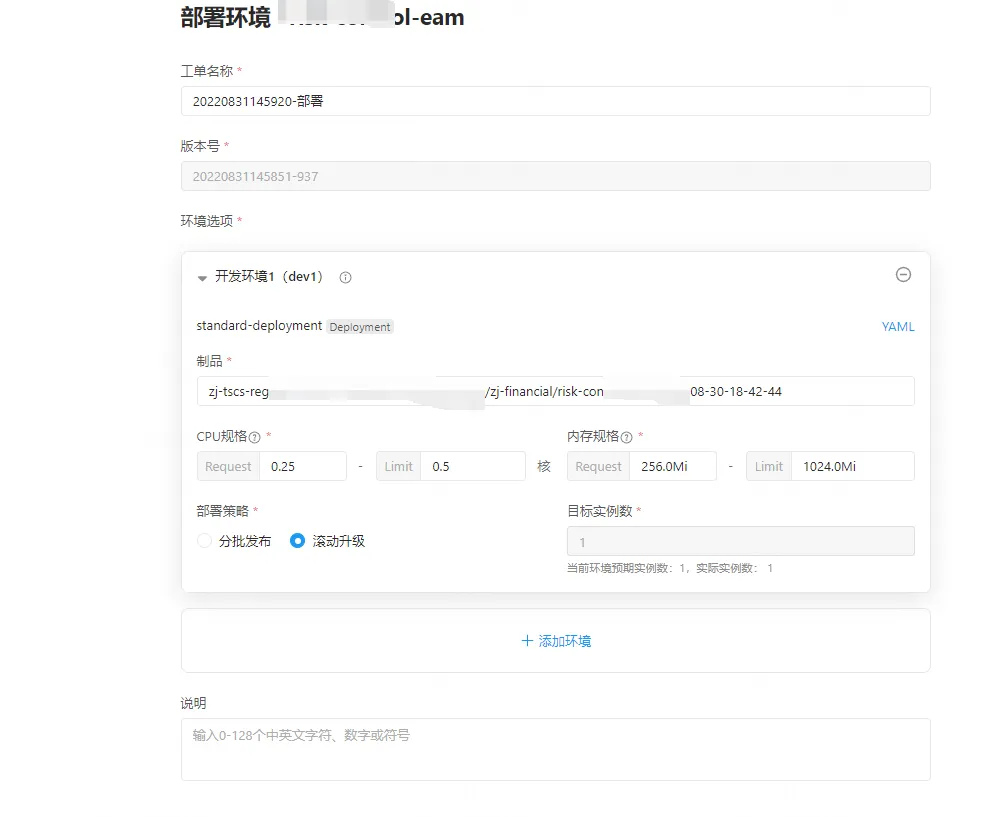The image size is (996, 817).
Task: Focus the 说明 description textarea
Action: (x=556, y=750)
